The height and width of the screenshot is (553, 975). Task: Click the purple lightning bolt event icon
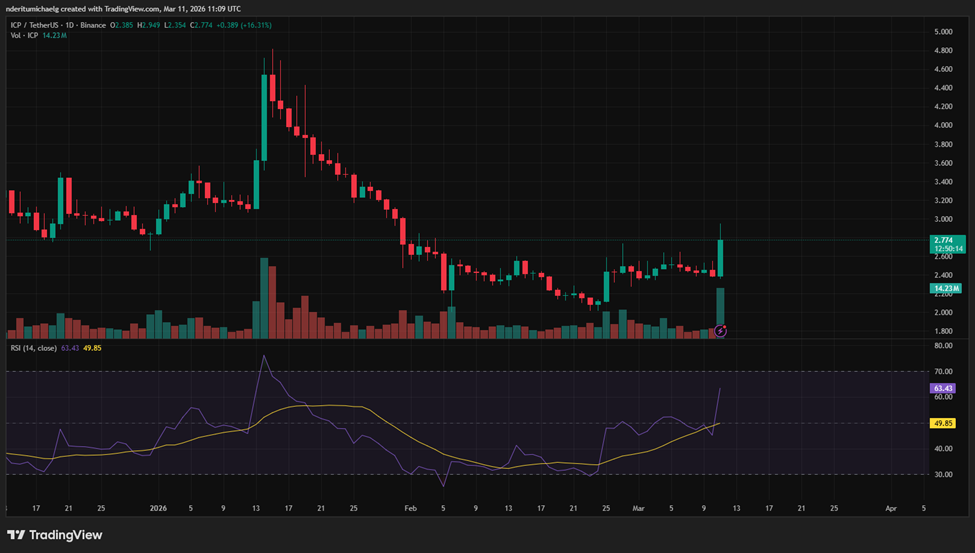click(720, 330)
